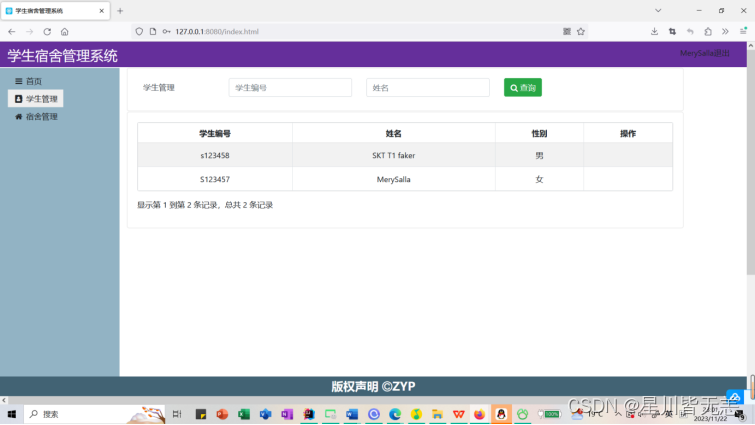Image resolution: width=755 pixels, height=425 pixels.
Task: Select cell SKT T1 faker
Action: (x=393, y=155)
